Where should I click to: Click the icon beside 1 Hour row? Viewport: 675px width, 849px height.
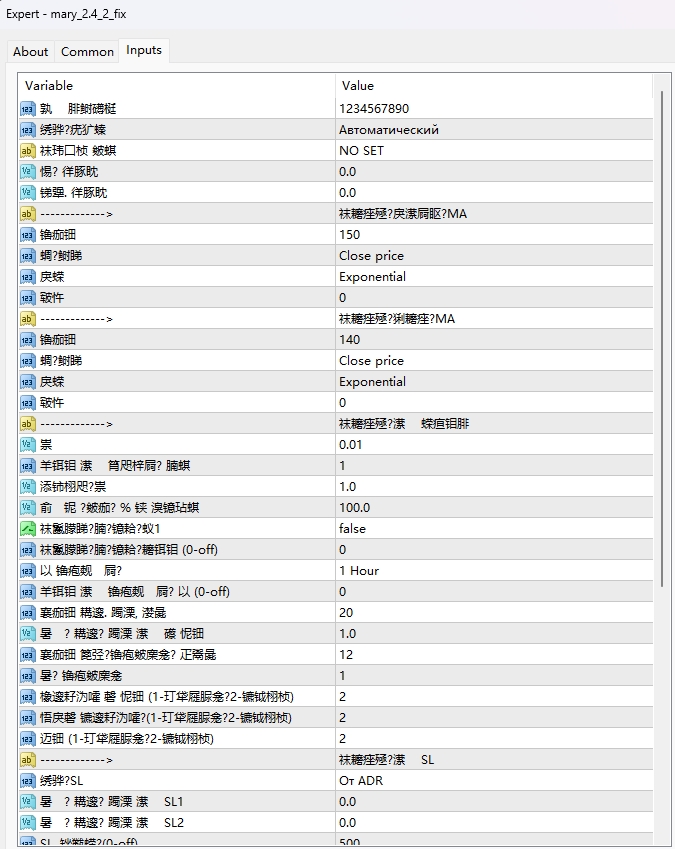[x=28, y=571]
